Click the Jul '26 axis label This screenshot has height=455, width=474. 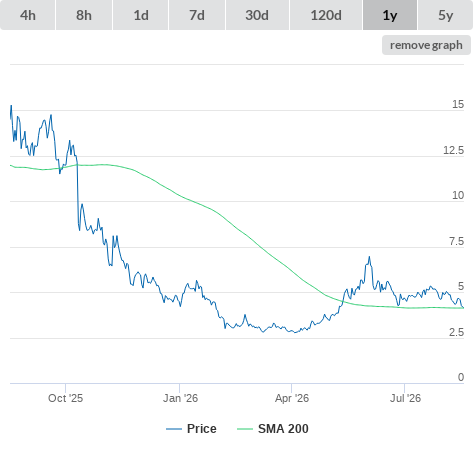tap(405, 398)
